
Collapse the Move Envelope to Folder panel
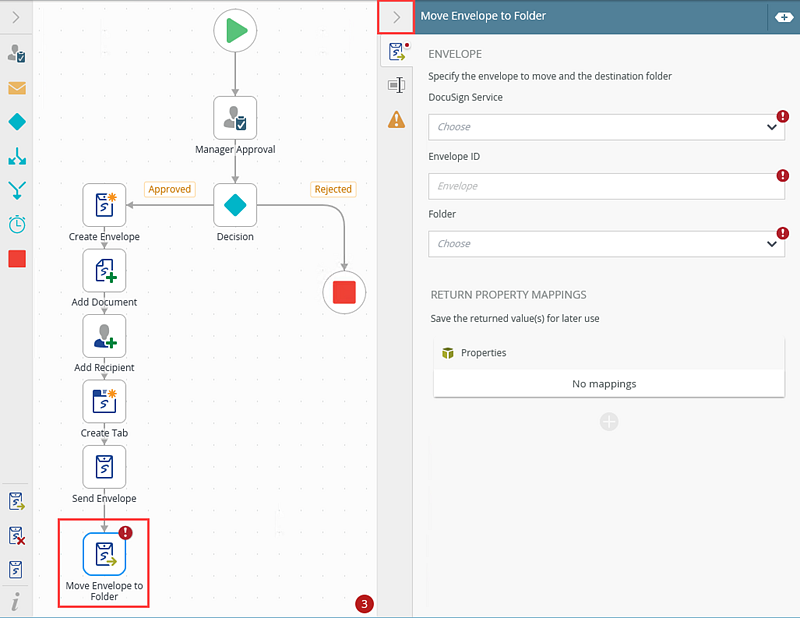[x=396, y=17]
